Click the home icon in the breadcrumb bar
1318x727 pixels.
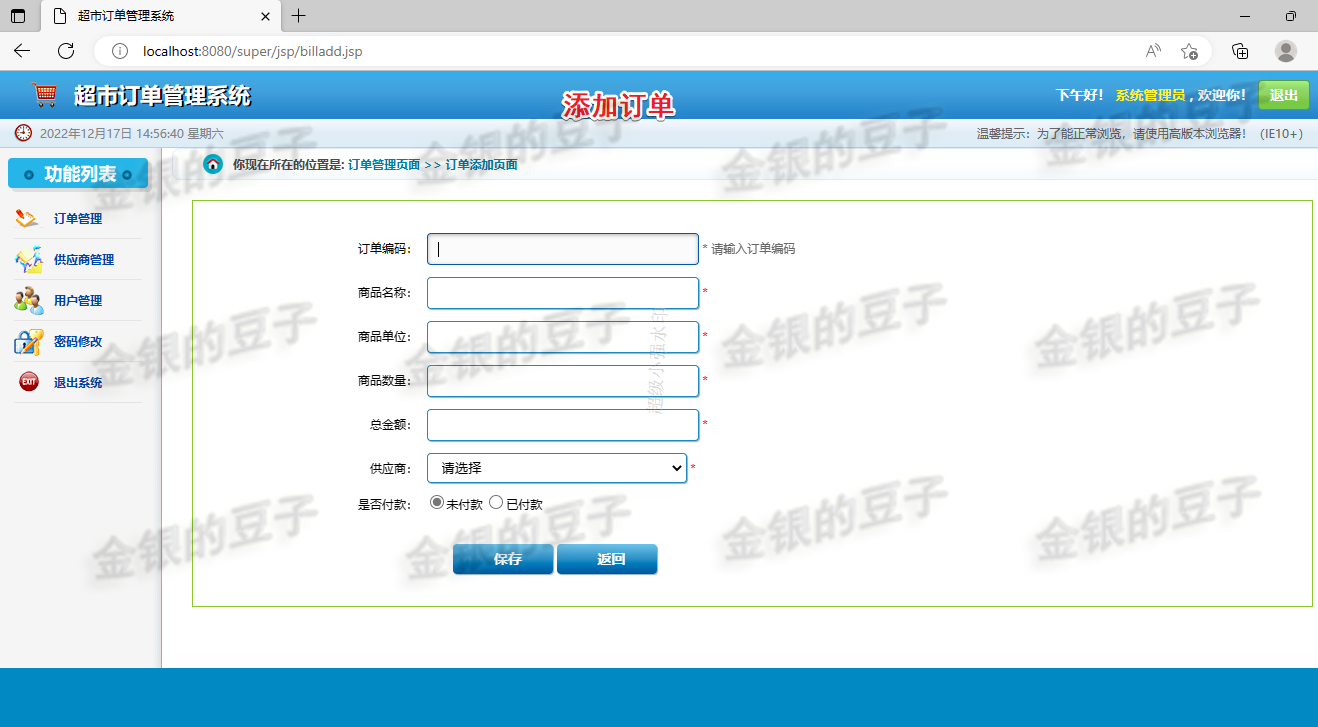211,164
